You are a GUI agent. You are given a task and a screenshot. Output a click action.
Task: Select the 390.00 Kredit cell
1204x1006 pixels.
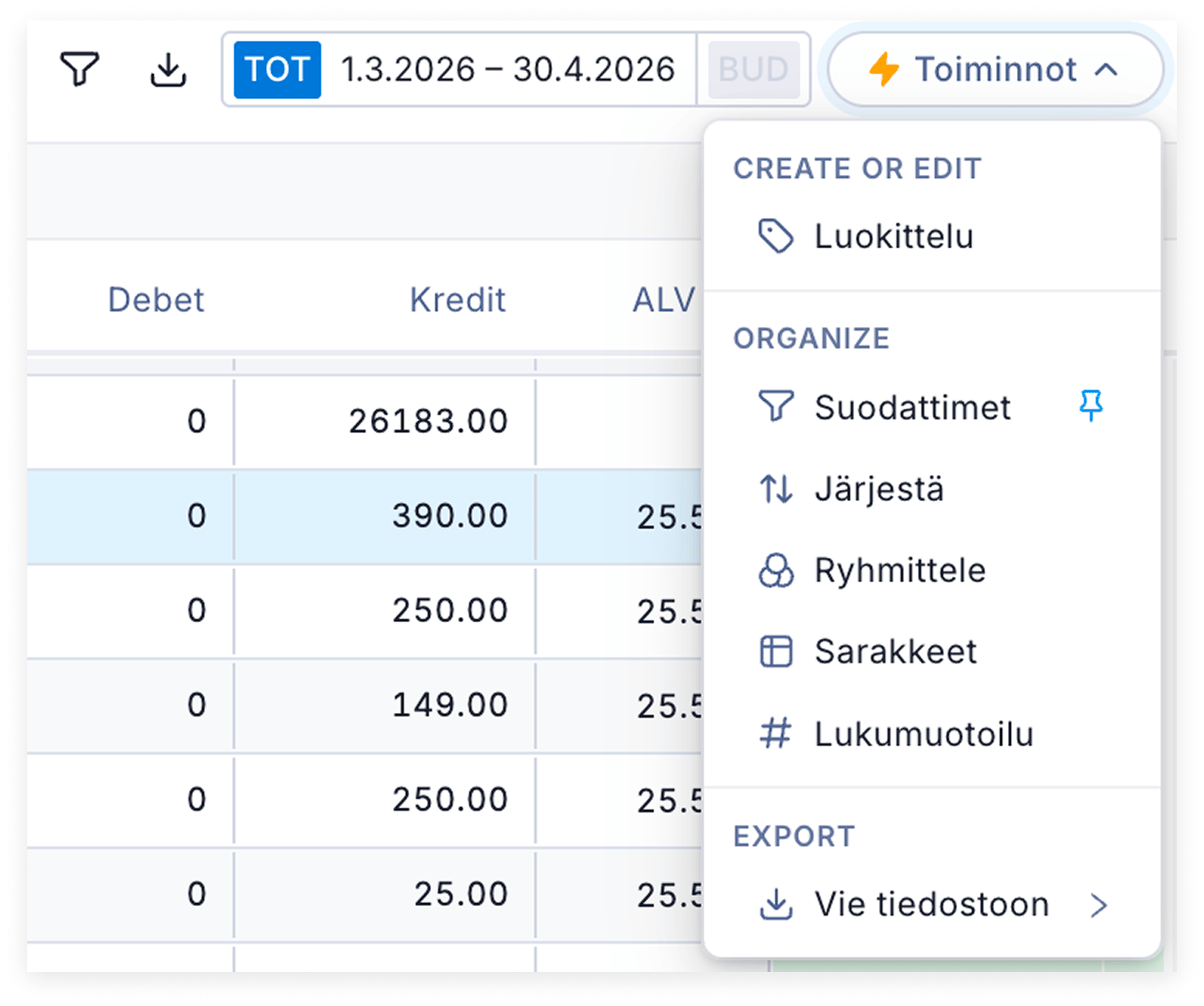point(385,516)
